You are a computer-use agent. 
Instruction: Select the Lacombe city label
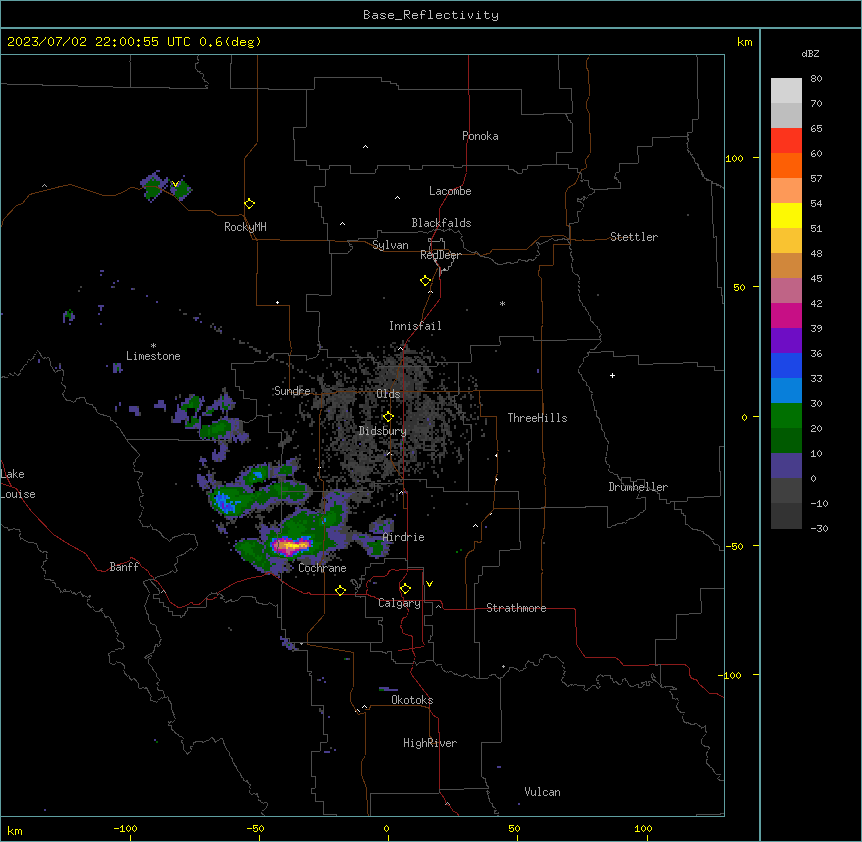(x=450, y=191)
